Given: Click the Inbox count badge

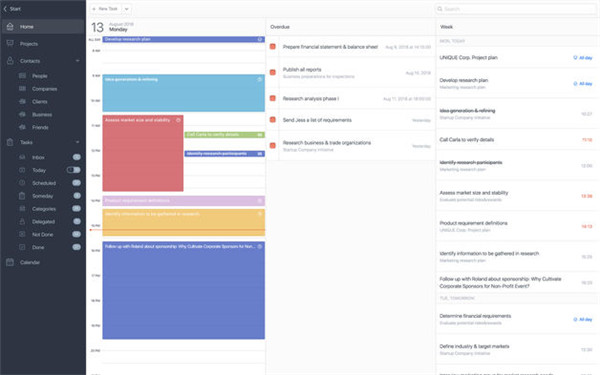Looking at the screenshot, I should pyautogui.click(x=77, y=157).
